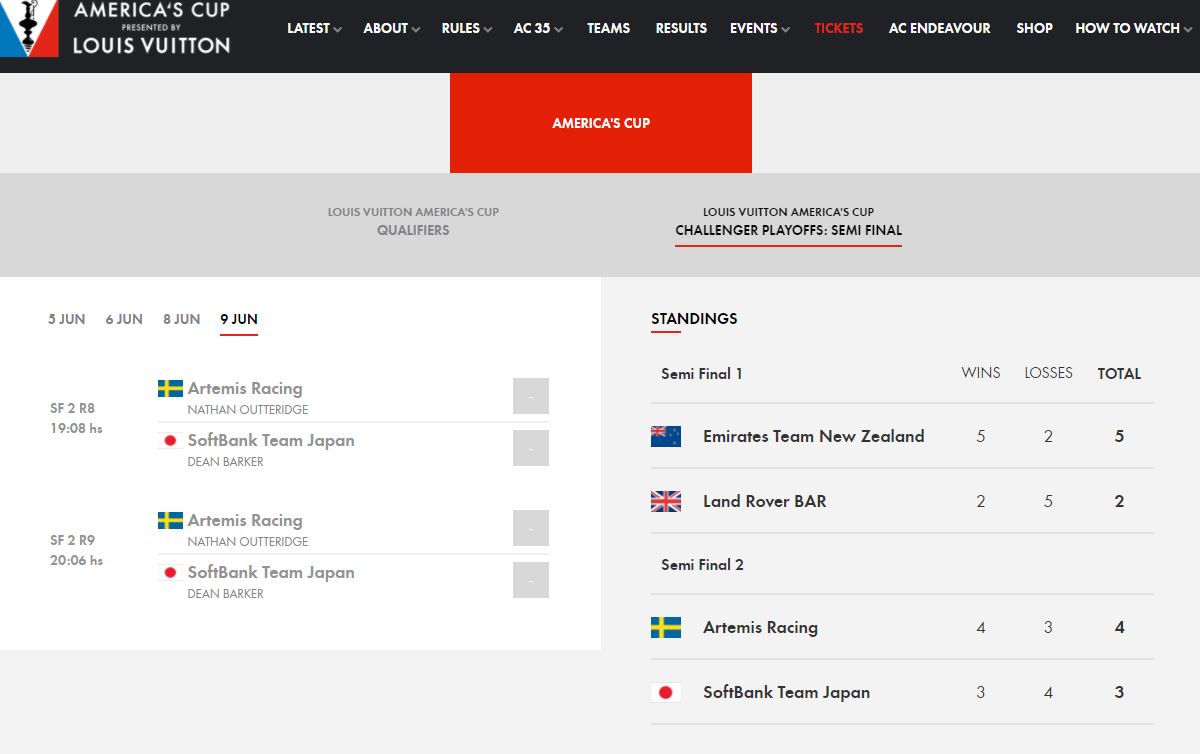Open Artemis Racing in race SF 2 R9
Viewport: 1200px width, 754px height.
coord(245,520)
